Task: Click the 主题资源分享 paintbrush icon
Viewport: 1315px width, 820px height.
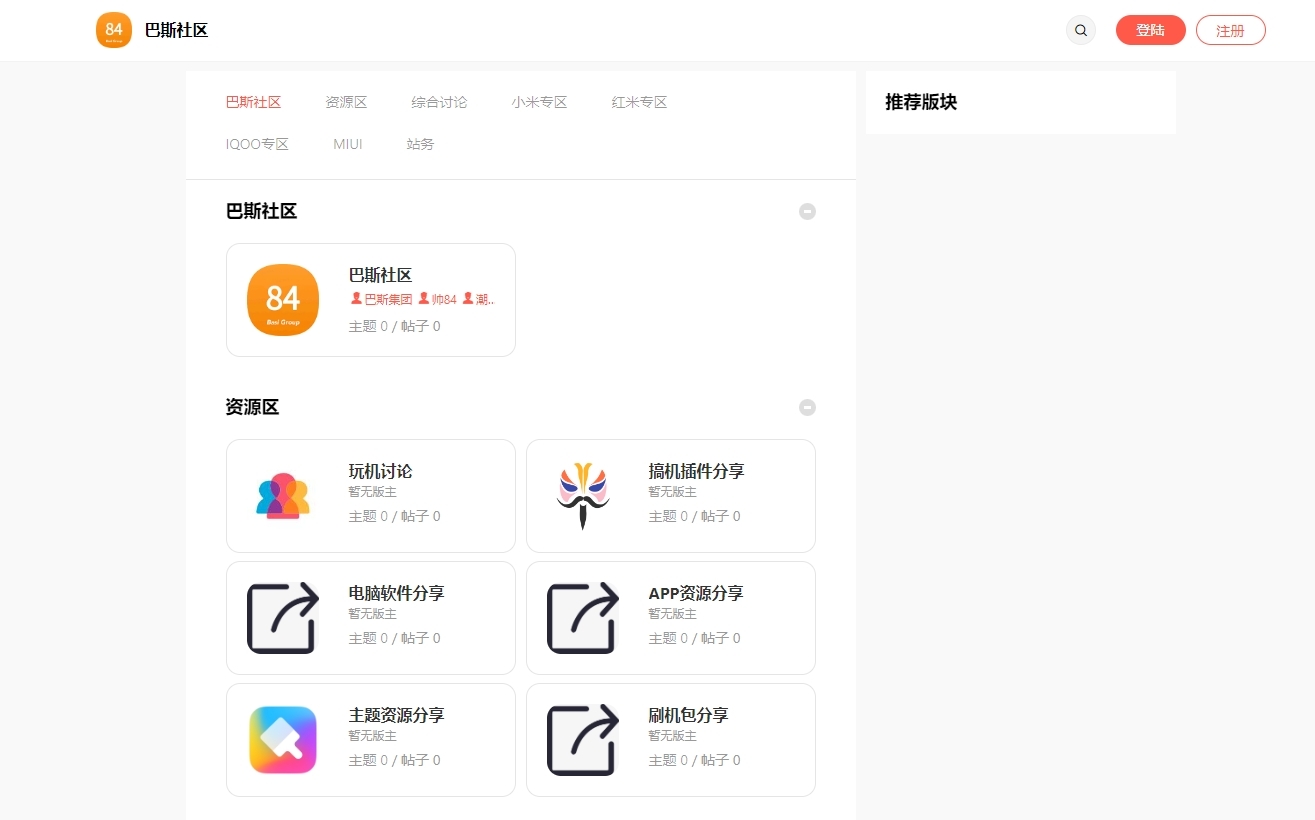Action: (x=283, y=740)
